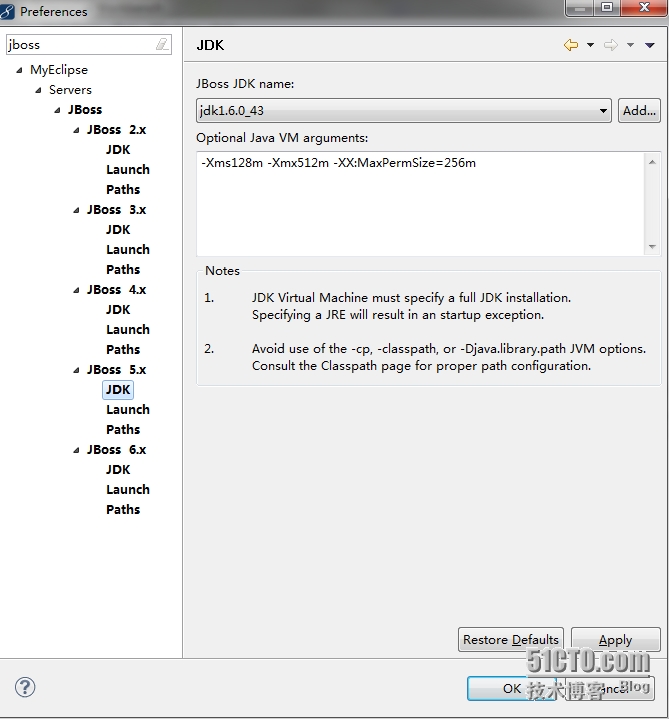
Task: Select Paths under JBoss 4.x
Action: pos(123,349)
